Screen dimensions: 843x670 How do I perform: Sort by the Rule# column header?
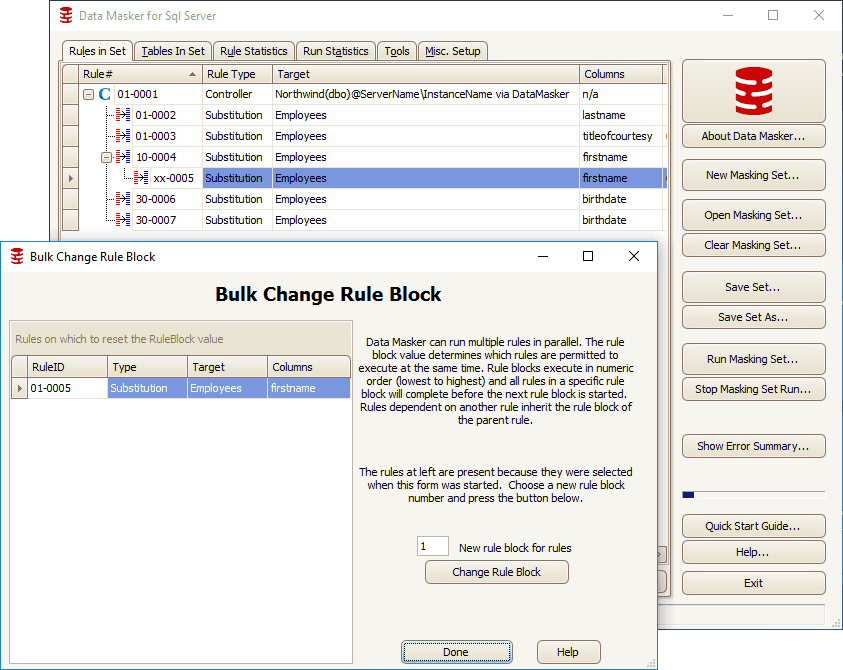pyautogui.click(x=140, y=74)
